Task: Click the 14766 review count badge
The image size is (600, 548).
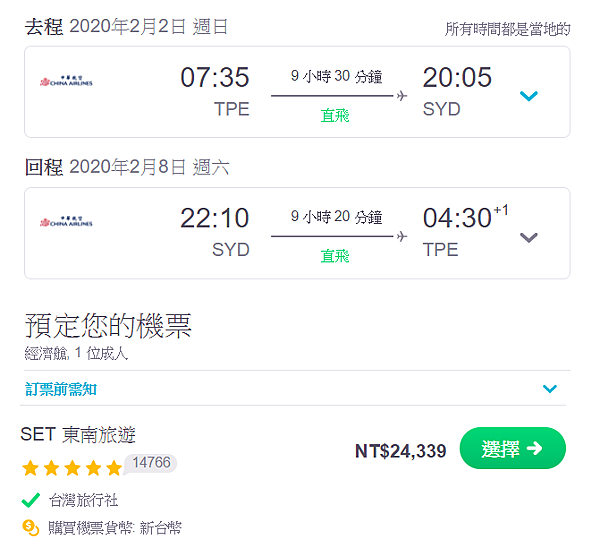Action: coord(150,463)
